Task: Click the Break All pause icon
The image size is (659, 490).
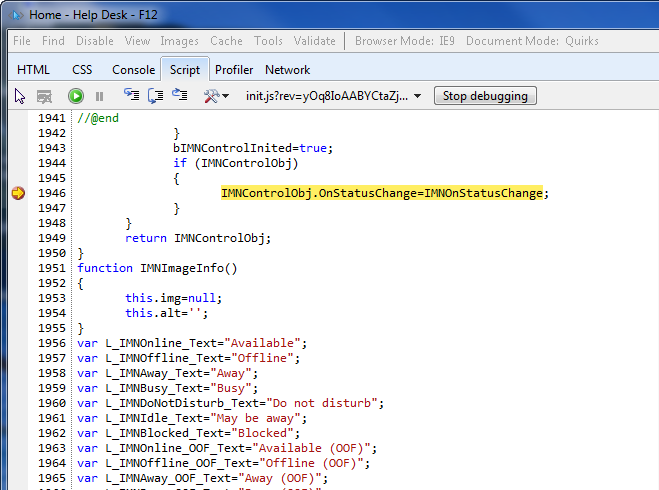Action: pos(99,96)
